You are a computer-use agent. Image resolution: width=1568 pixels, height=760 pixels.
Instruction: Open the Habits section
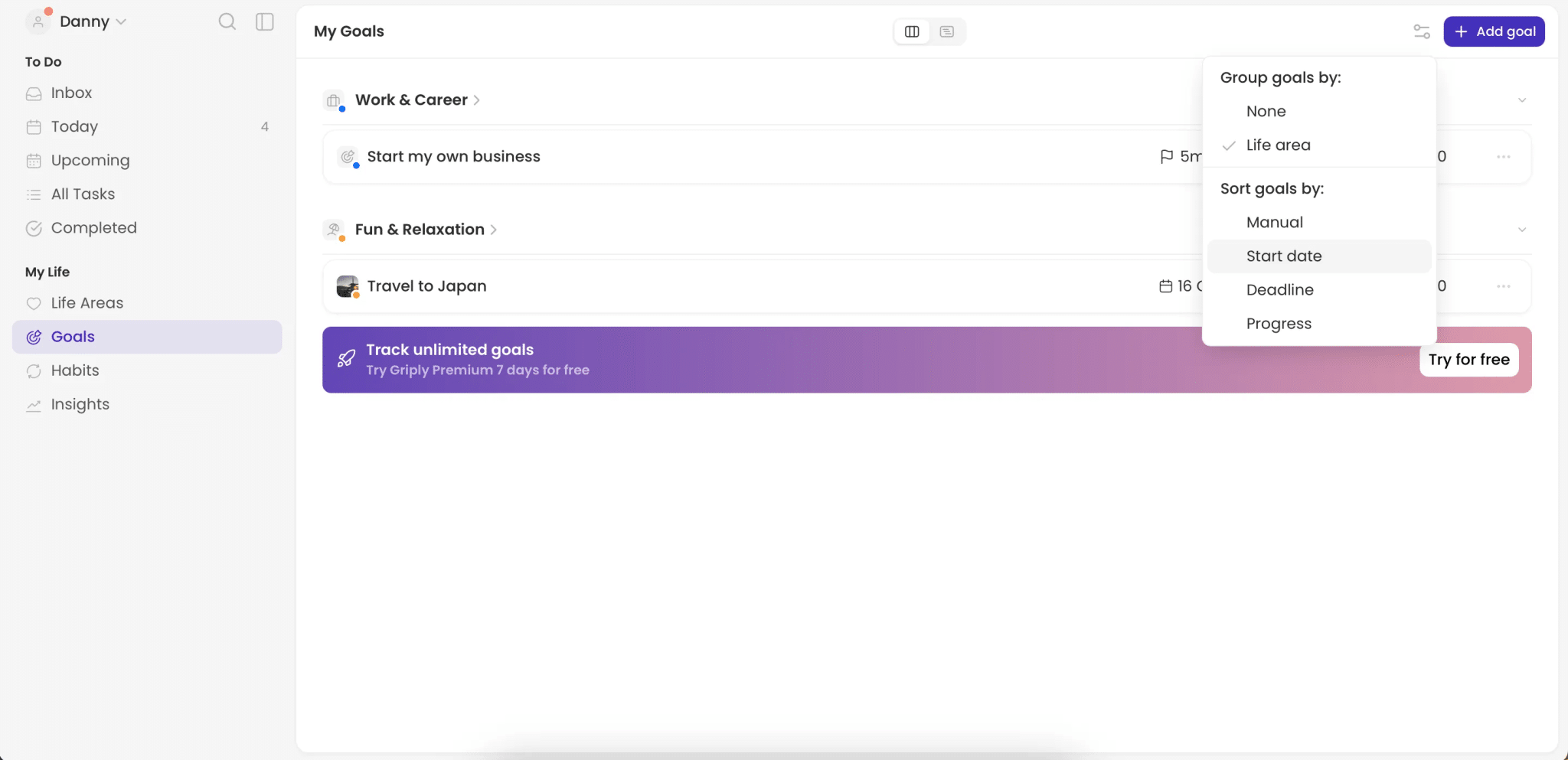(x=74, y=370)
